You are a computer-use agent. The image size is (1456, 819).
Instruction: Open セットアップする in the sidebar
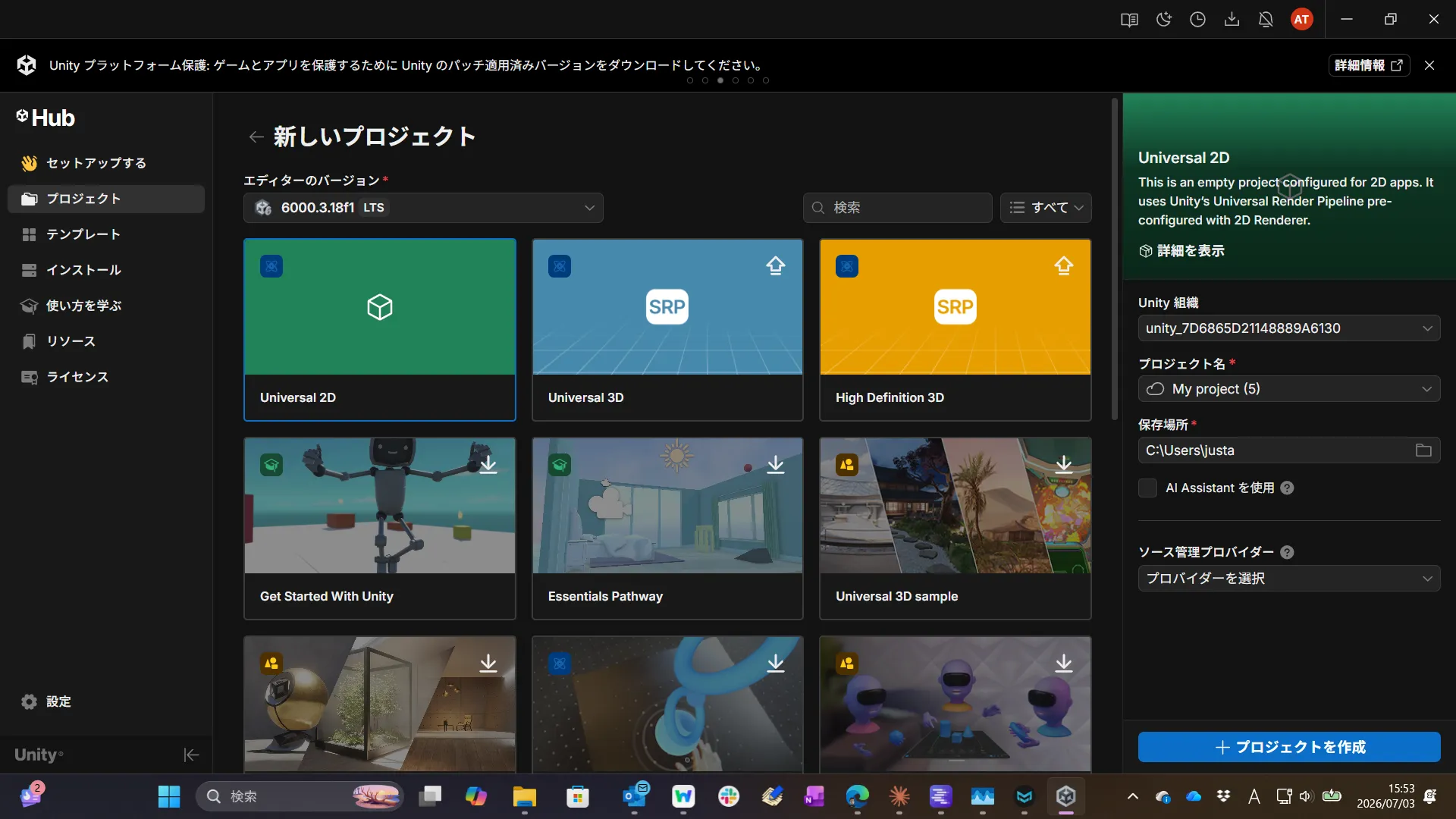(106, 163)
